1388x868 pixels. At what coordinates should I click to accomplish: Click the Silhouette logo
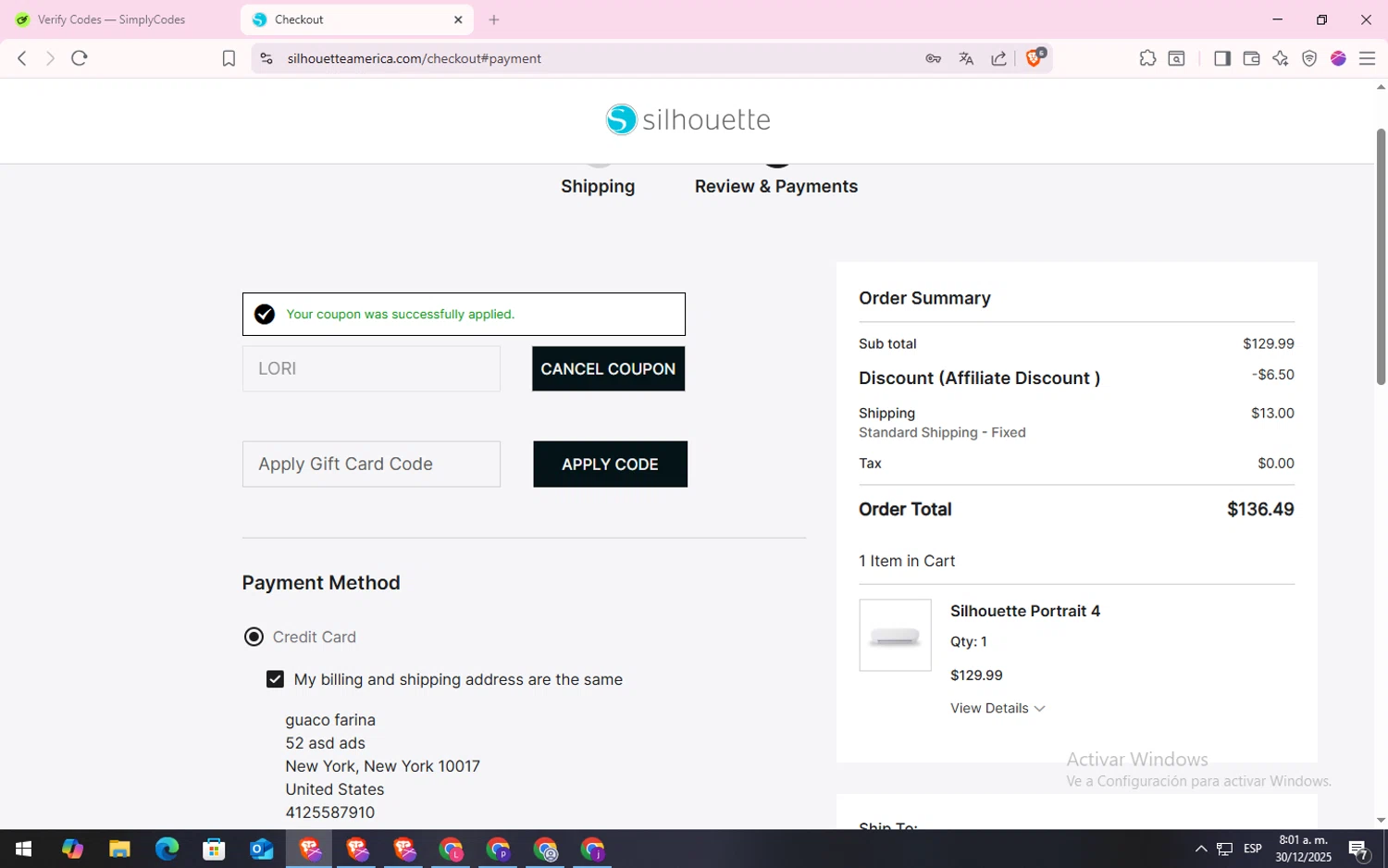pyautogui.click(x=688, y=119)
